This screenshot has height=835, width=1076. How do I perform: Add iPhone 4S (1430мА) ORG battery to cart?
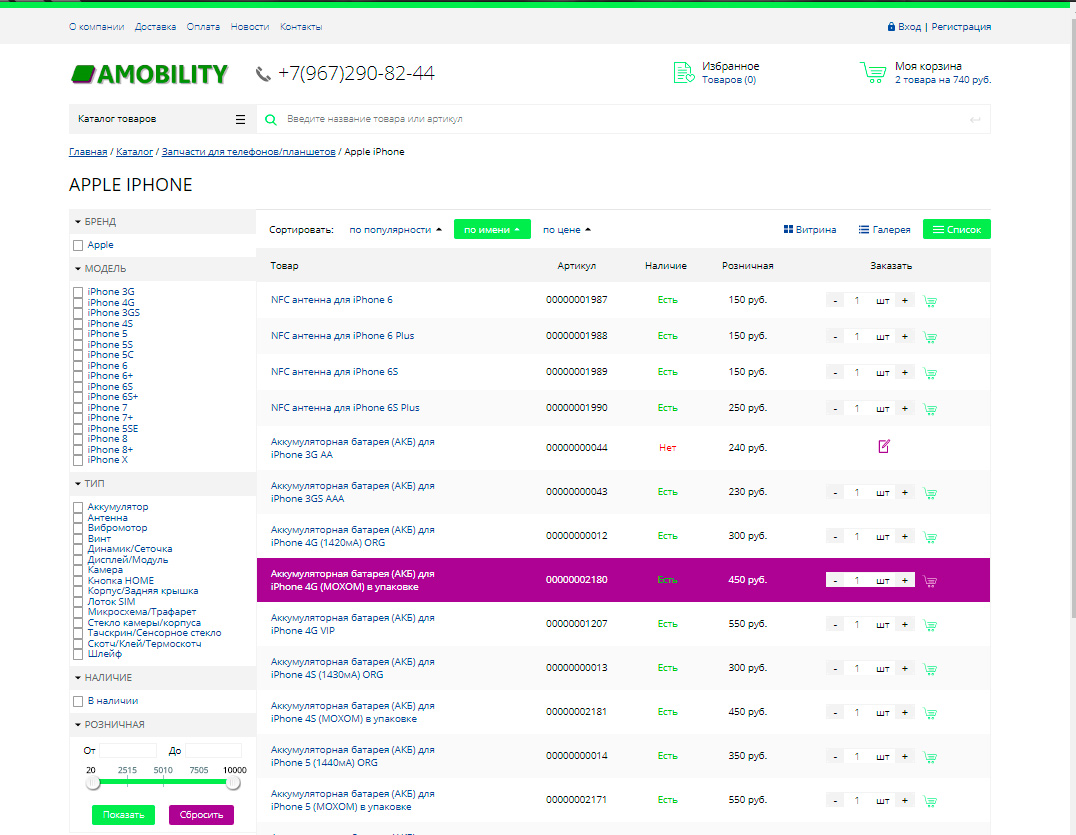pos(930,668)
